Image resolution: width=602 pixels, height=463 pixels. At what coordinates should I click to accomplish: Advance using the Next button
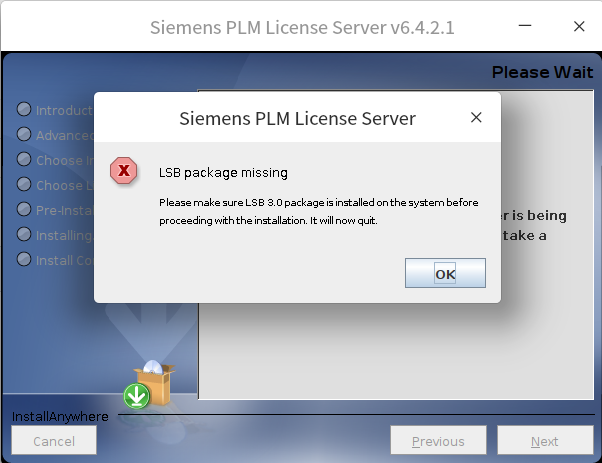click(545, 441)
